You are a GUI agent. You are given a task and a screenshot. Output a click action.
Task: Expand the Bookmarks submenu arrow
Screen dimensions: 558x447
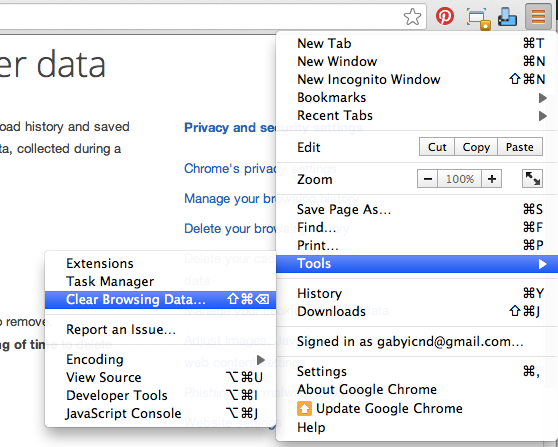click(542, 98)
